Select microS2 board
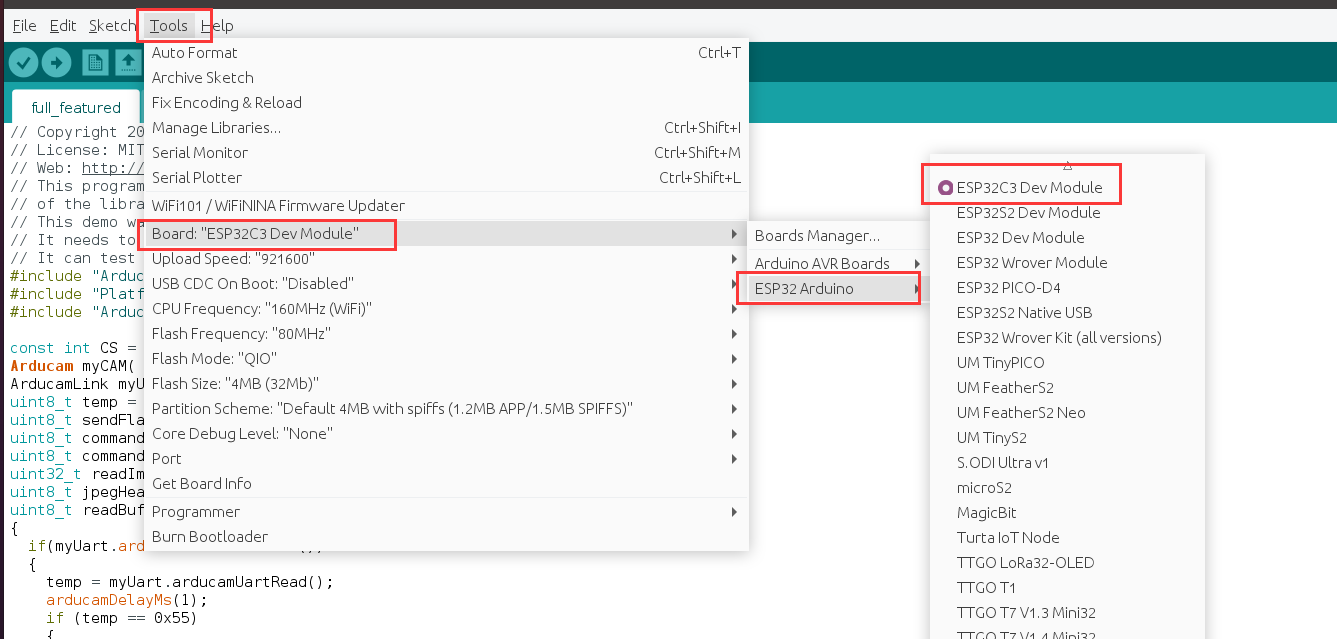 [x=1067, y=487]
